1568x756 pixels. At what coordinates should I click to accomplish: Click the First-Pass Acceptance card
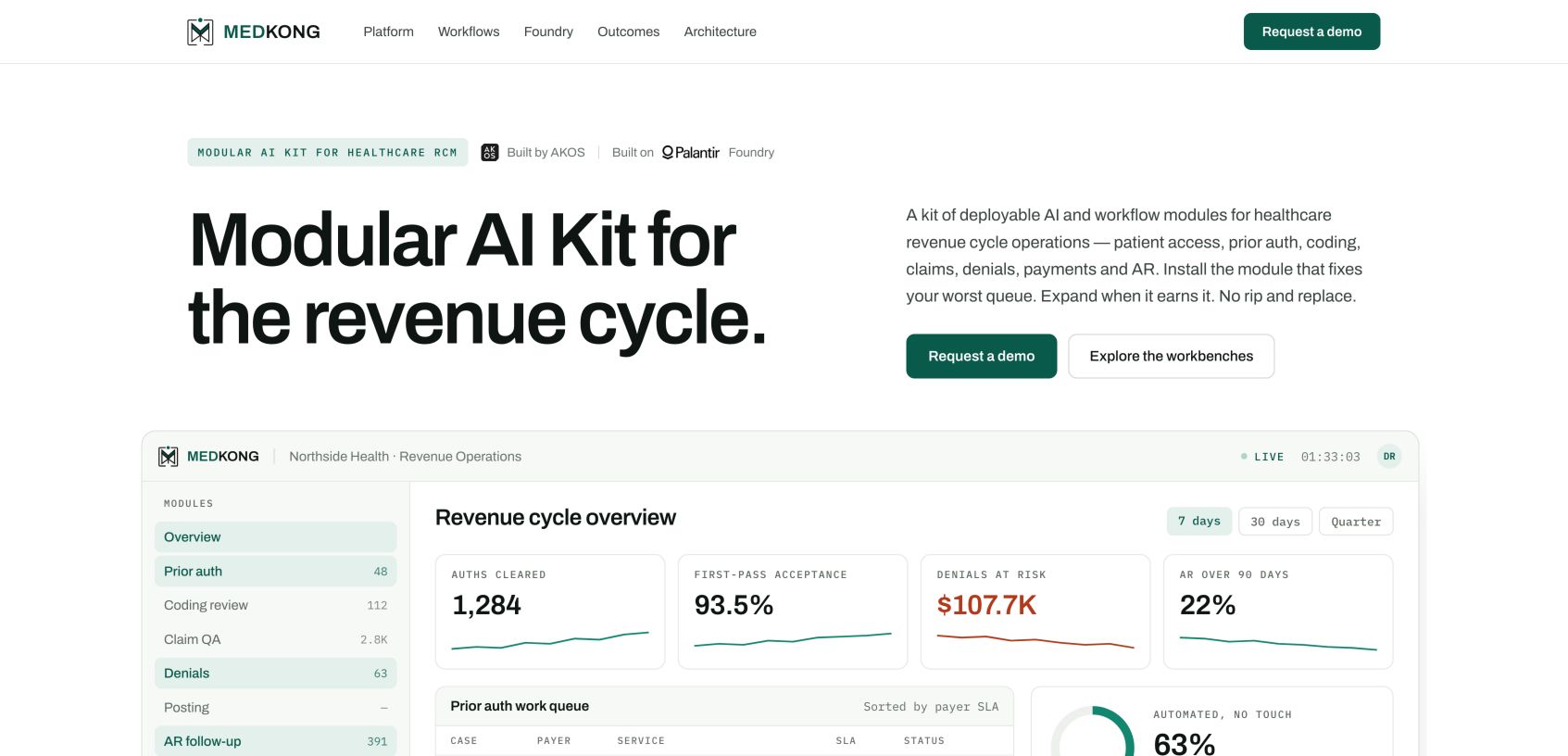click(x=793, y=611)
